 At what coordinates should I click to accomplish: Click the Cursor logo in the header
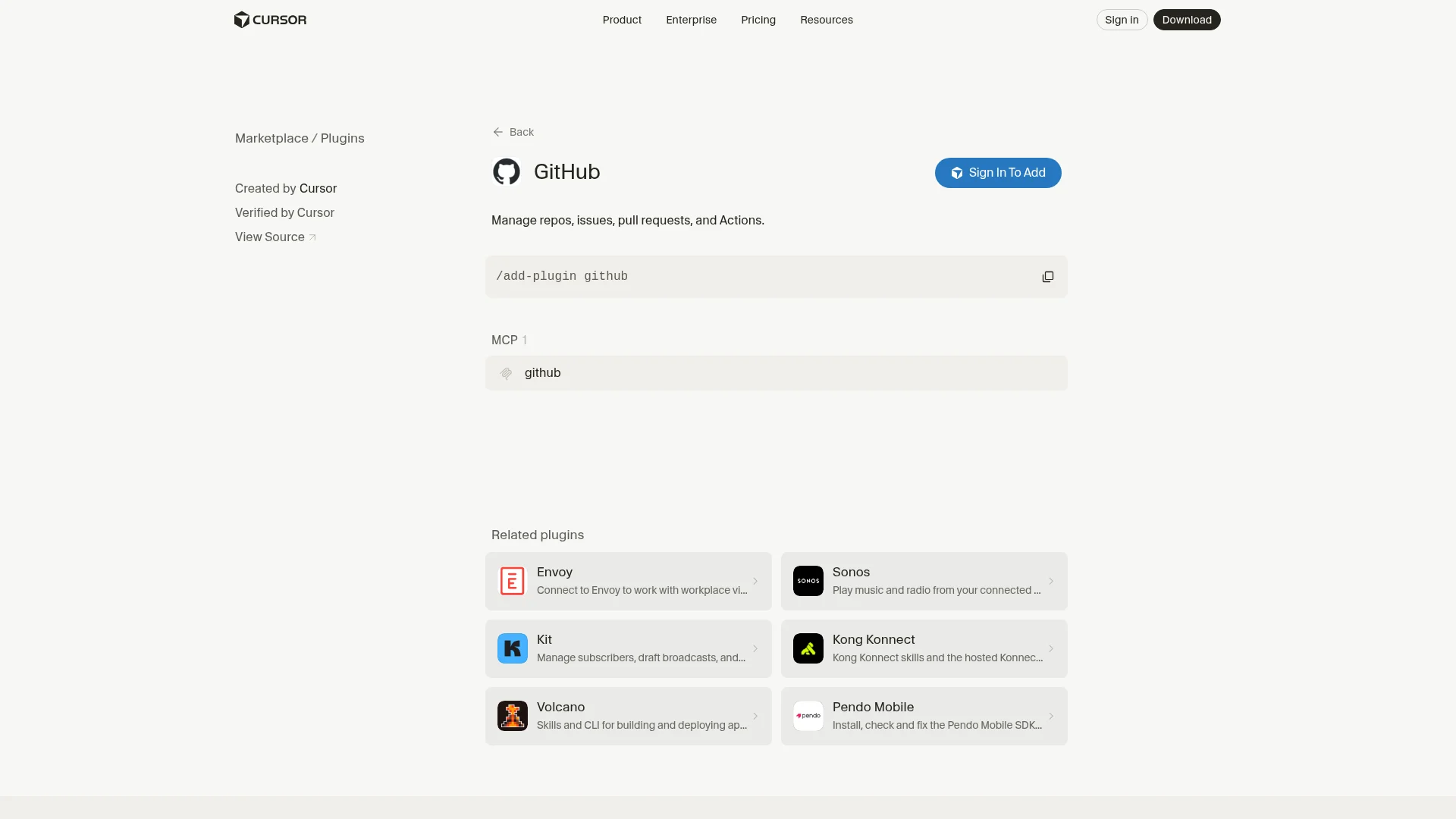(271, 20)
